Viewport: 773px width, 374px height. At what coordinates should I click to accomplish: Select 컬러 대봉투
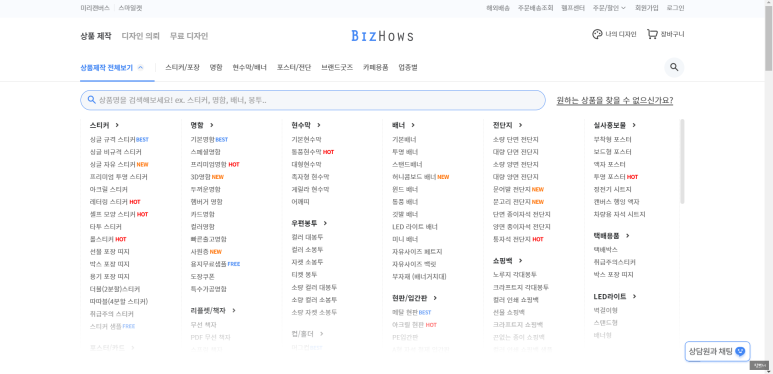tap(307, 237)
